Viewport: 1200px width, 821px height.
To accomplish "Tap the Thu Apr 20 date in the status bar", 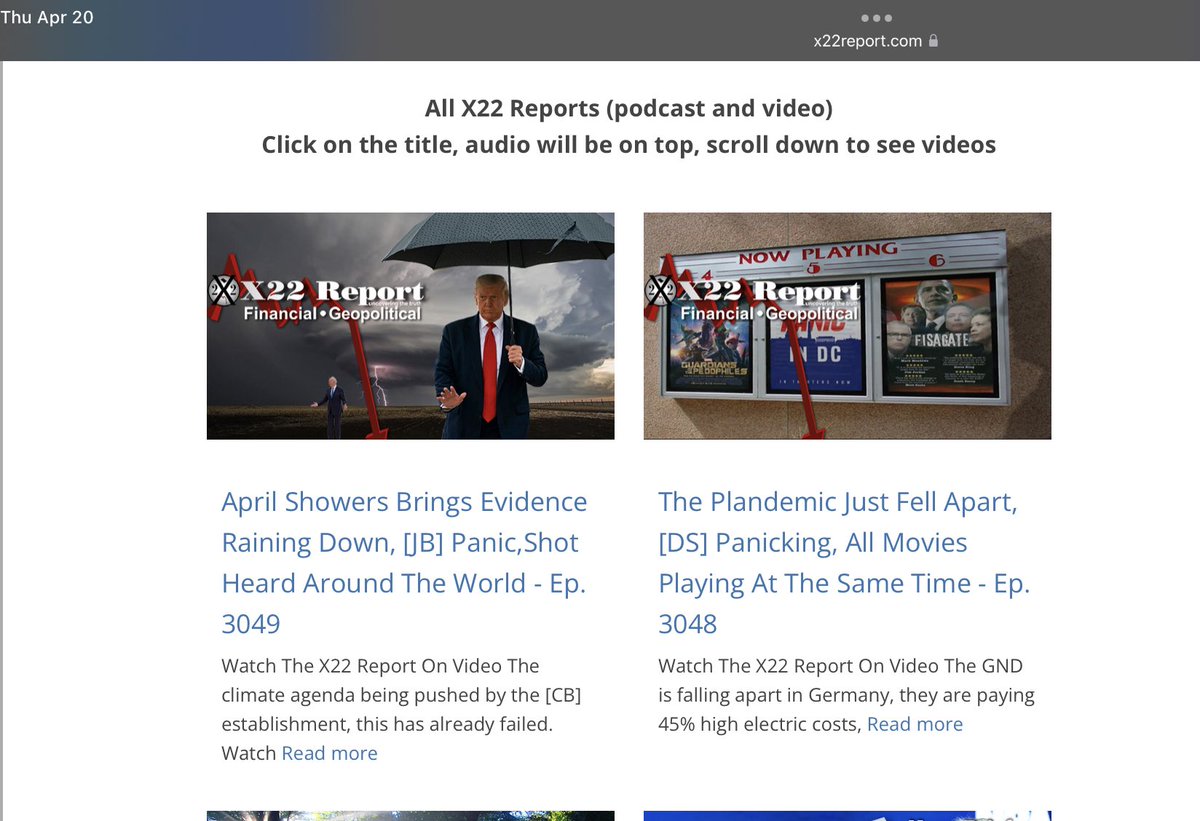I will (x=47, y=17).
